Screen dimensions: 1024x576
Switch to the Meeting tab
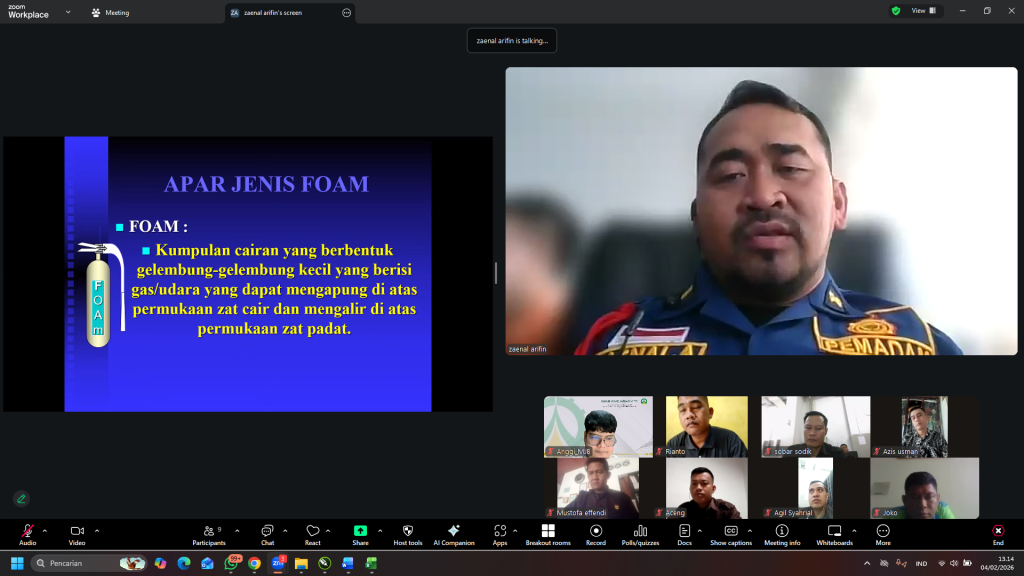[x=110, y=13]
